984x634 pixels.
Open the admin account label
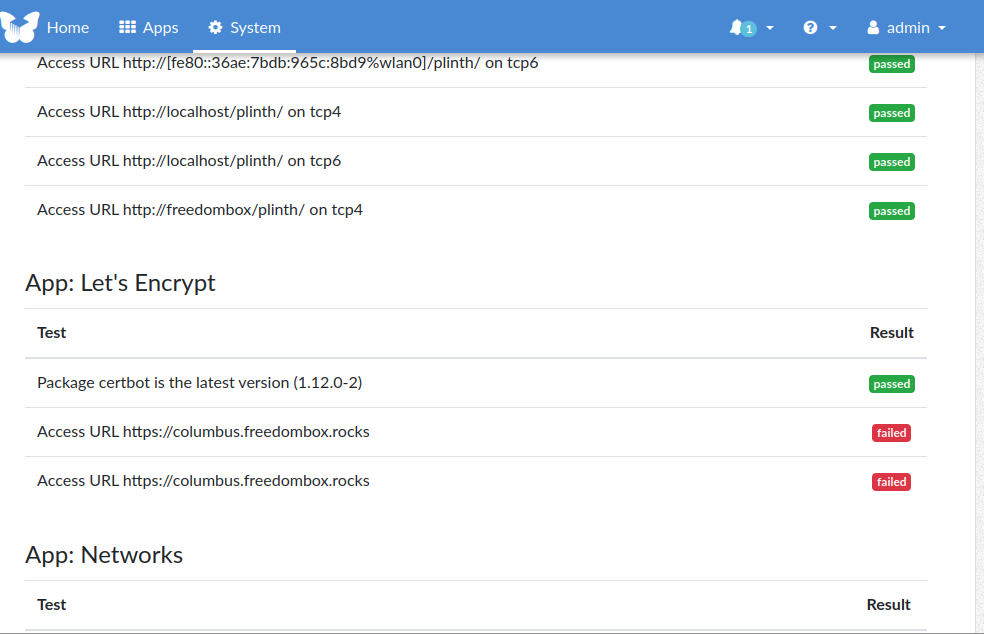pyautogui.click(x=908, y=28)
